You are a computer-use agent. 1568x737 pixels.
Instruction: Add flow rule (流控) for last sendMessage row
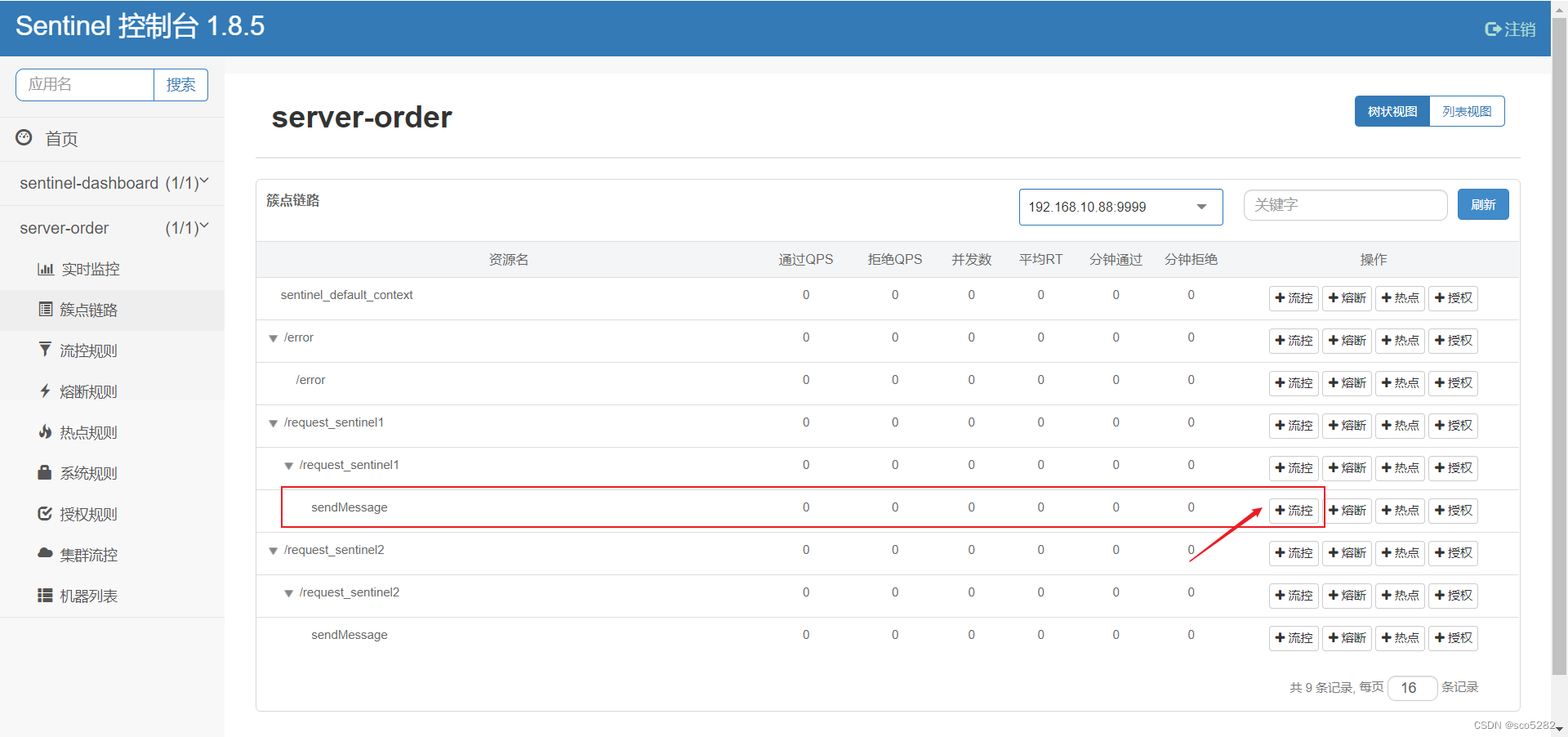(x=1294, y=638)
